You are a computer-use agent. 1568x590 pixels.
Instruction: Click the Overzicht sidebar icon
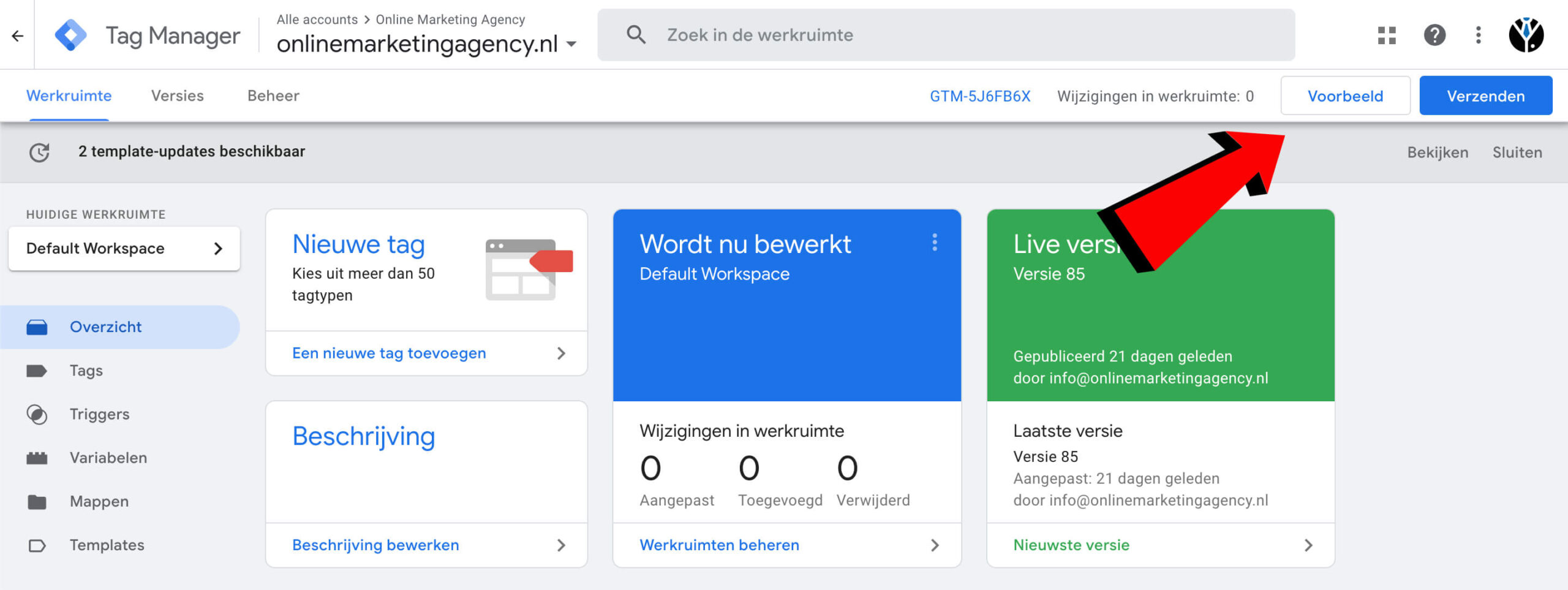point(37,327)
